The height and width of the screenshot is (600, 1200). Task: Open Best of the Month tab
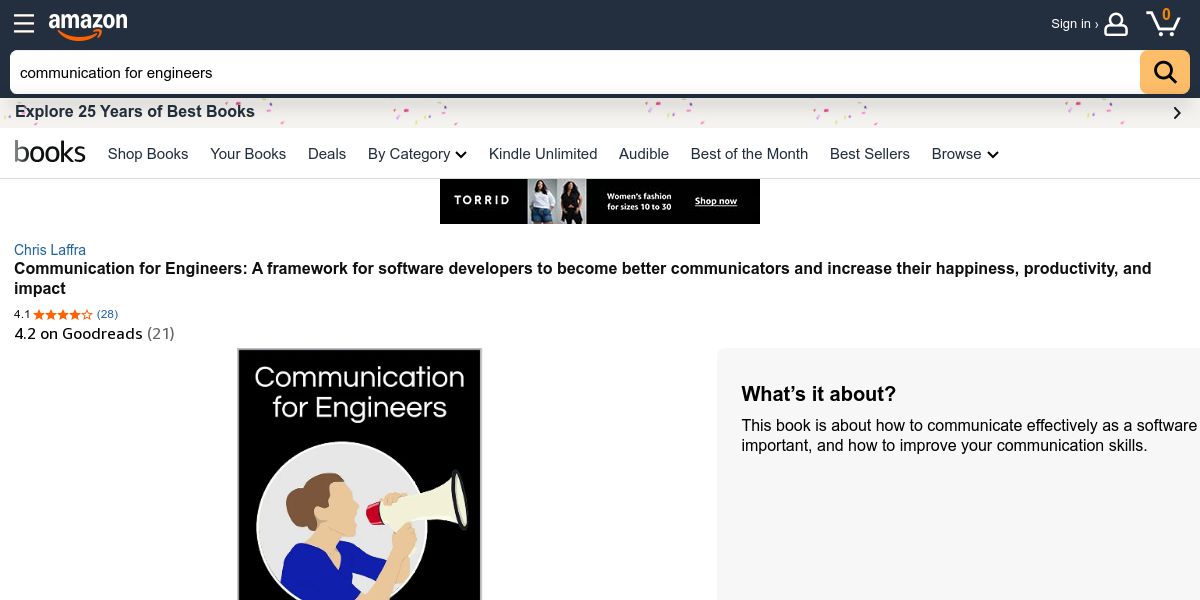pos(749,154)
